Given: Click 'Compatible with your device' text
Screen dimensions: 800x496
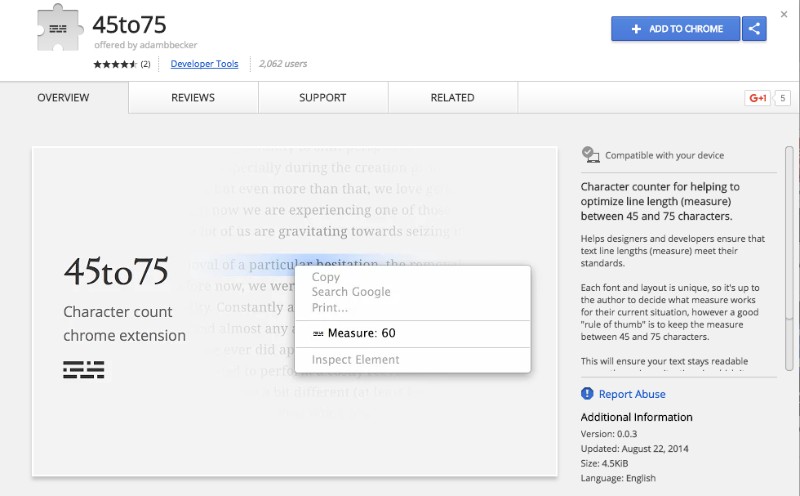Looking at the screenshot, I should point(664,155).
